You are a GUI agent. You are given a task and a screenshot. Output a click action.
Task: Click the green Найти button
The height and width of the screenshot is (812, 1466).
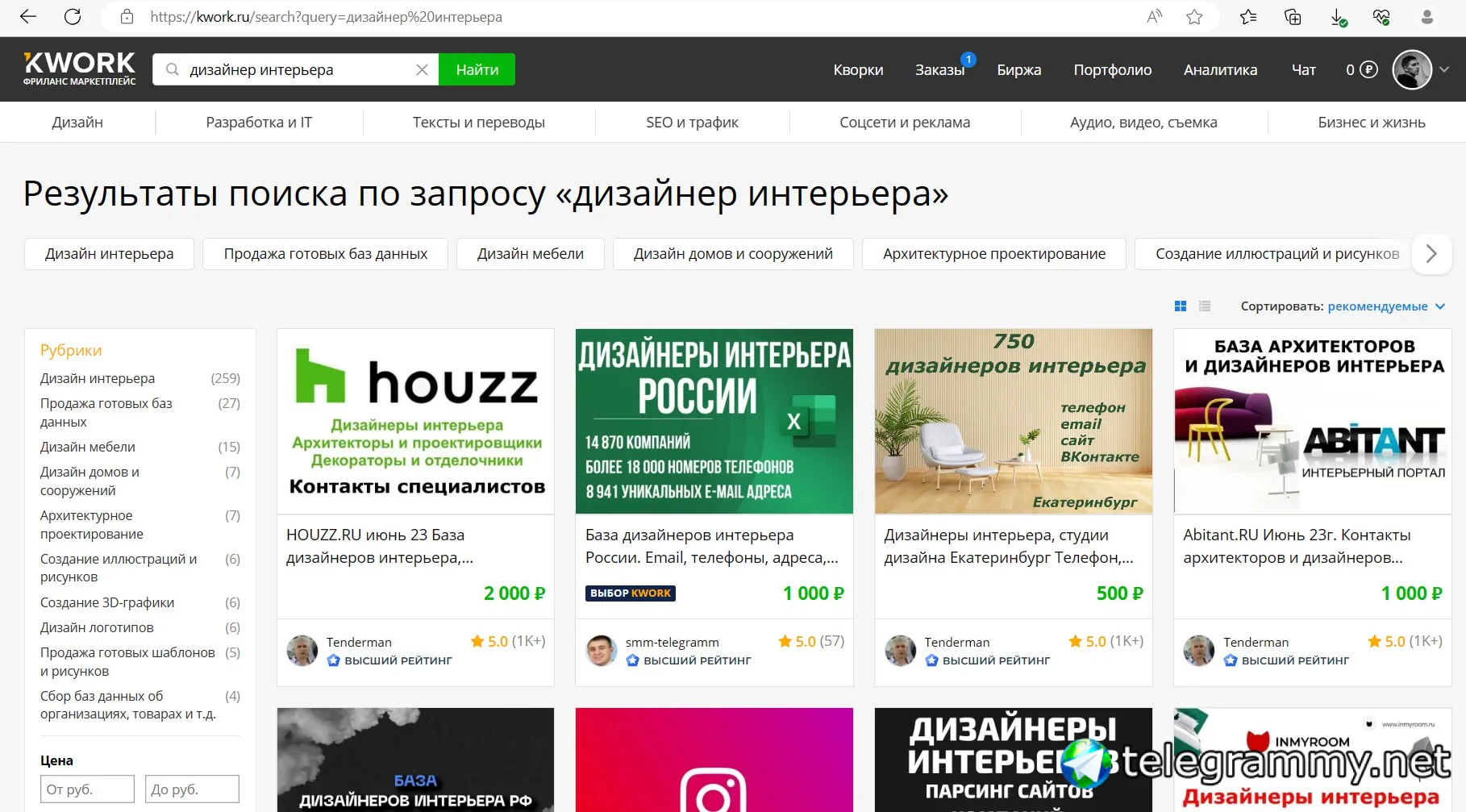click(477, 69)
